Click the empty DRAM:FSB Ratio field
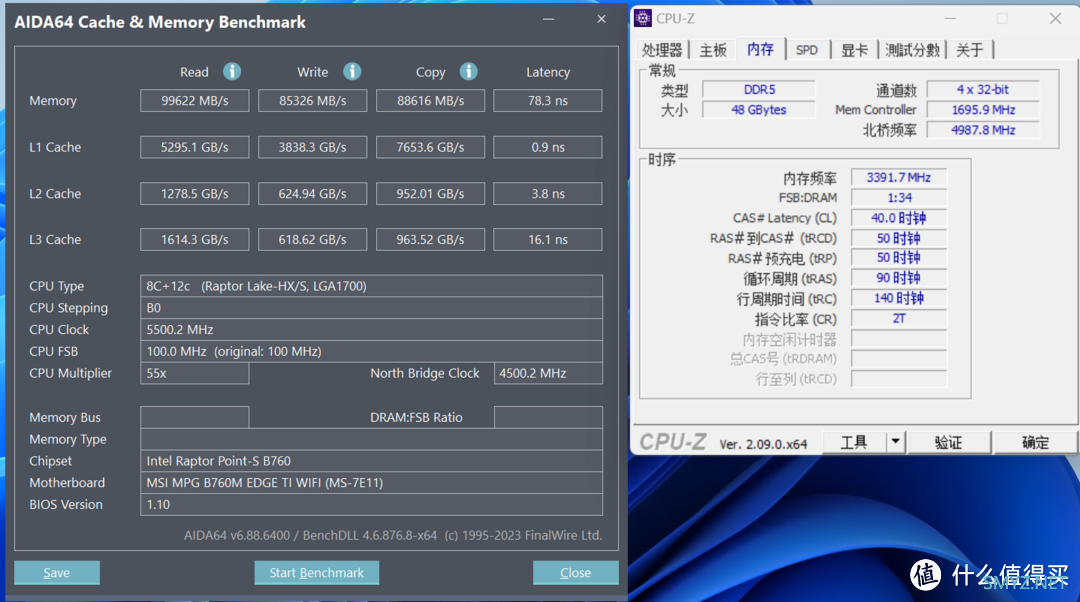The image size is (1080, 602). [548, 417]
